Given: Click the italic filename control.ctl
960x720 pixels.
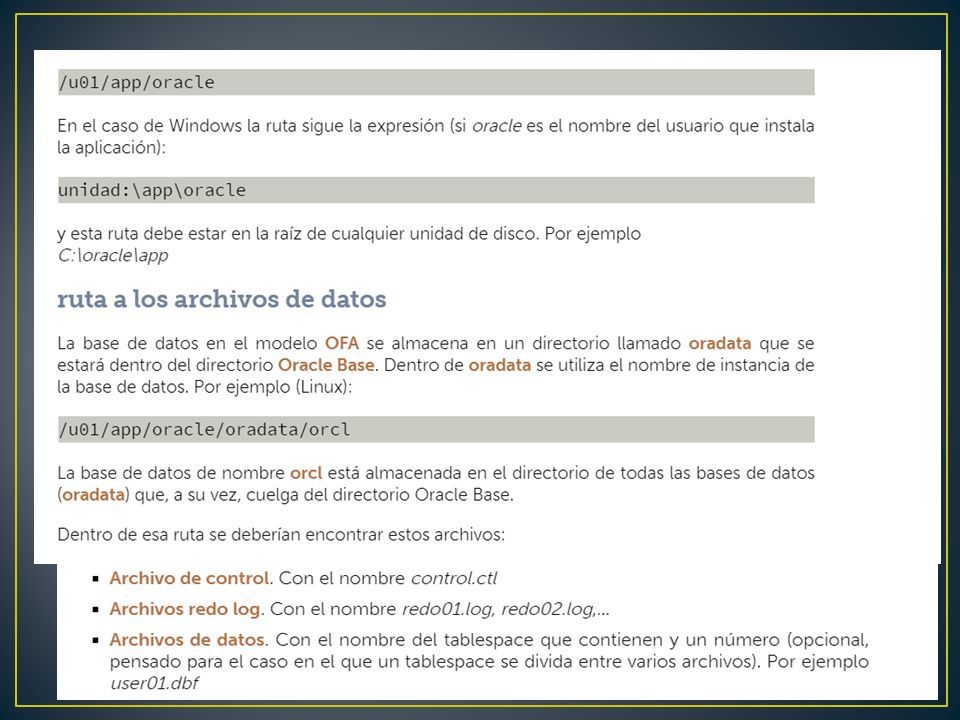Looking at the screenshot, I should (454, 578).
